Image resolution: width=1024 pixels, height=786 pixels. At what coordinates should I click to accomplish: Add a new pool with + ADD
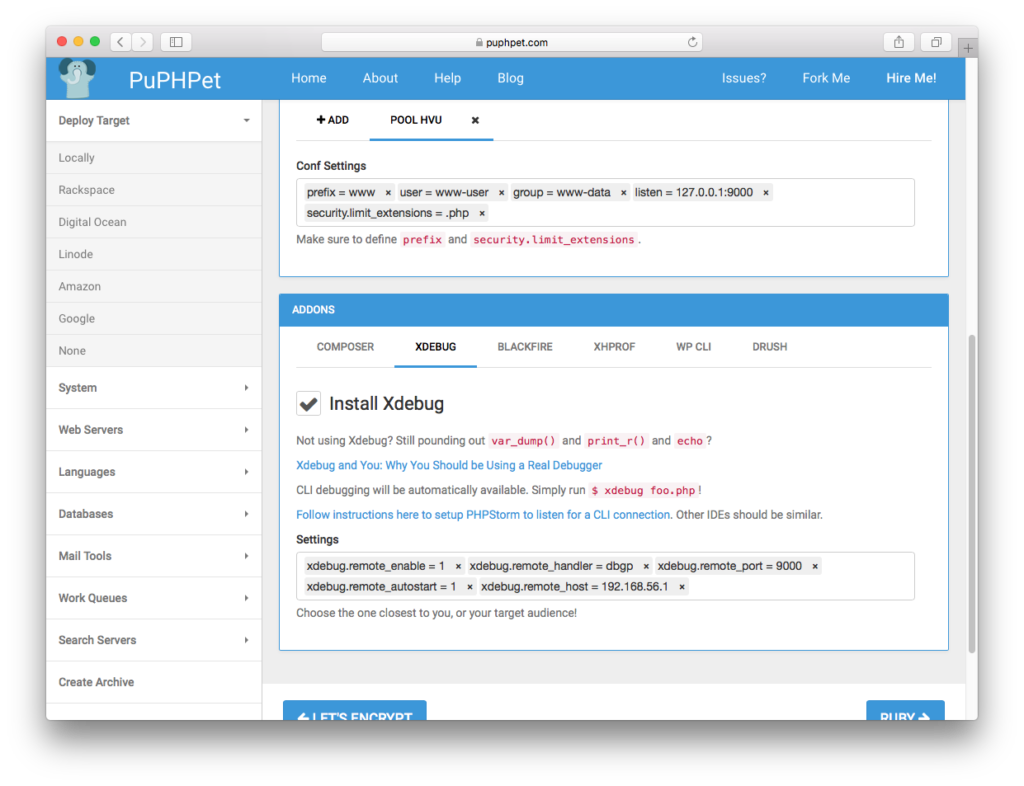point(332,120)
